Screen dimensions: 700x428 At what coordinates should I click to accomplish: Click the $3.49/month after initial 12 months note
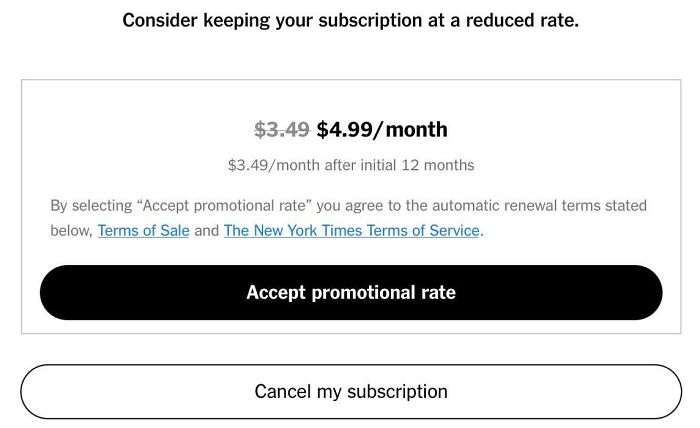(x=351, y=165)
